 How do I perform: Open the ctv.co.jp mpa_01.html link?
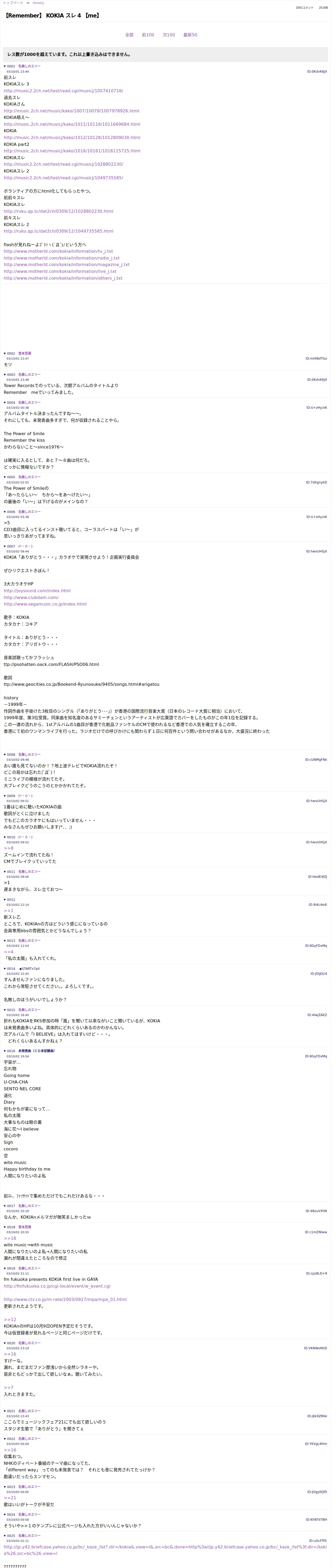pos(65,1300)
